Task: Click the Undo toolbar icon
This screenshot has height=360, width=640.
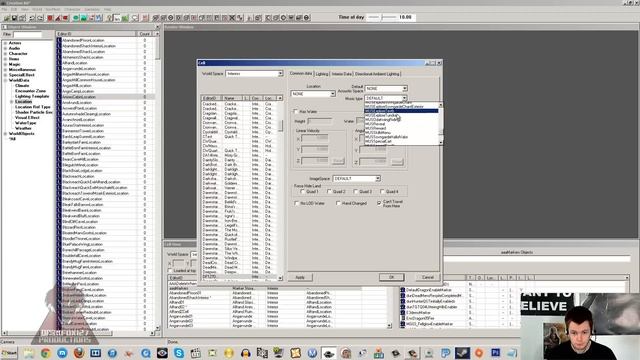Action: pyautogui.click(x=32, y=18)
